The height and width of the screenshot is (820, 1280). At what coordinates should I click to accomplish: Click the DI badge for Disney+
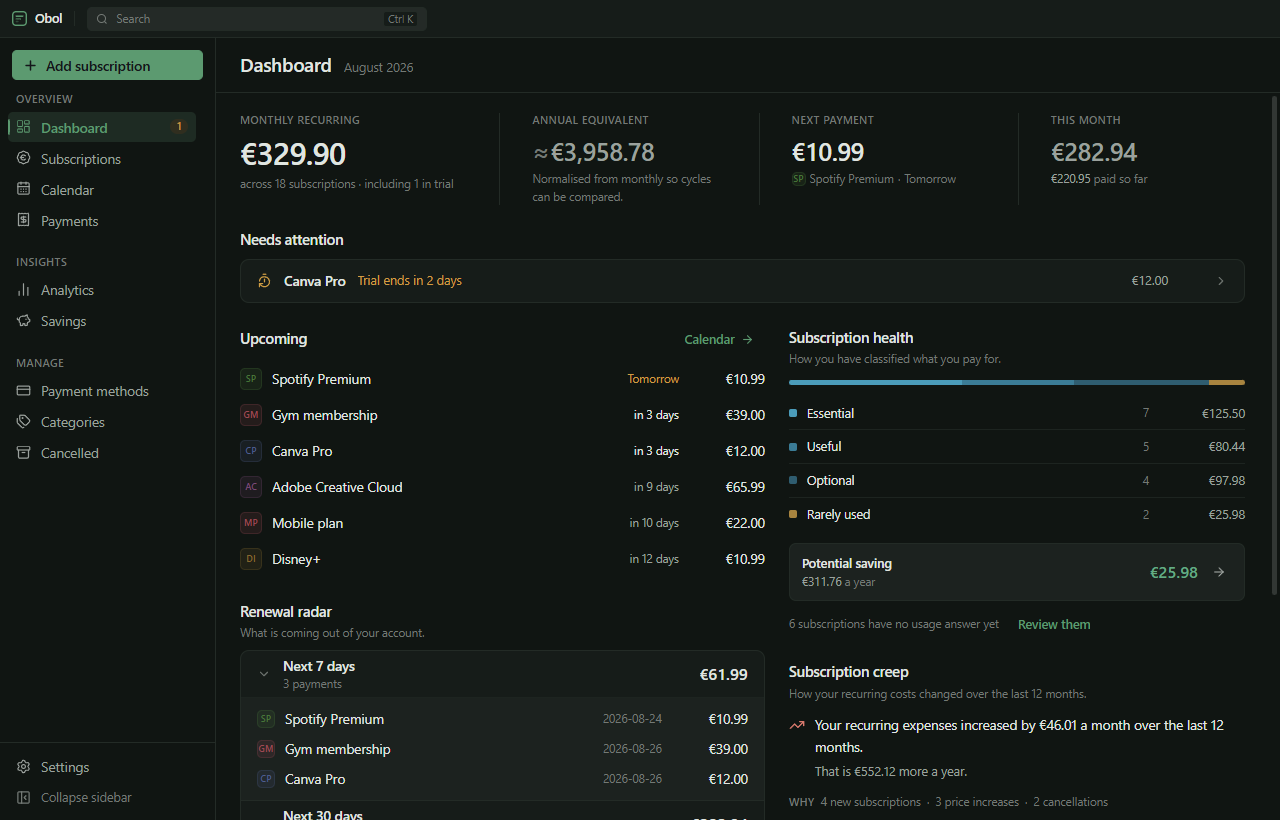coord(251,559)
